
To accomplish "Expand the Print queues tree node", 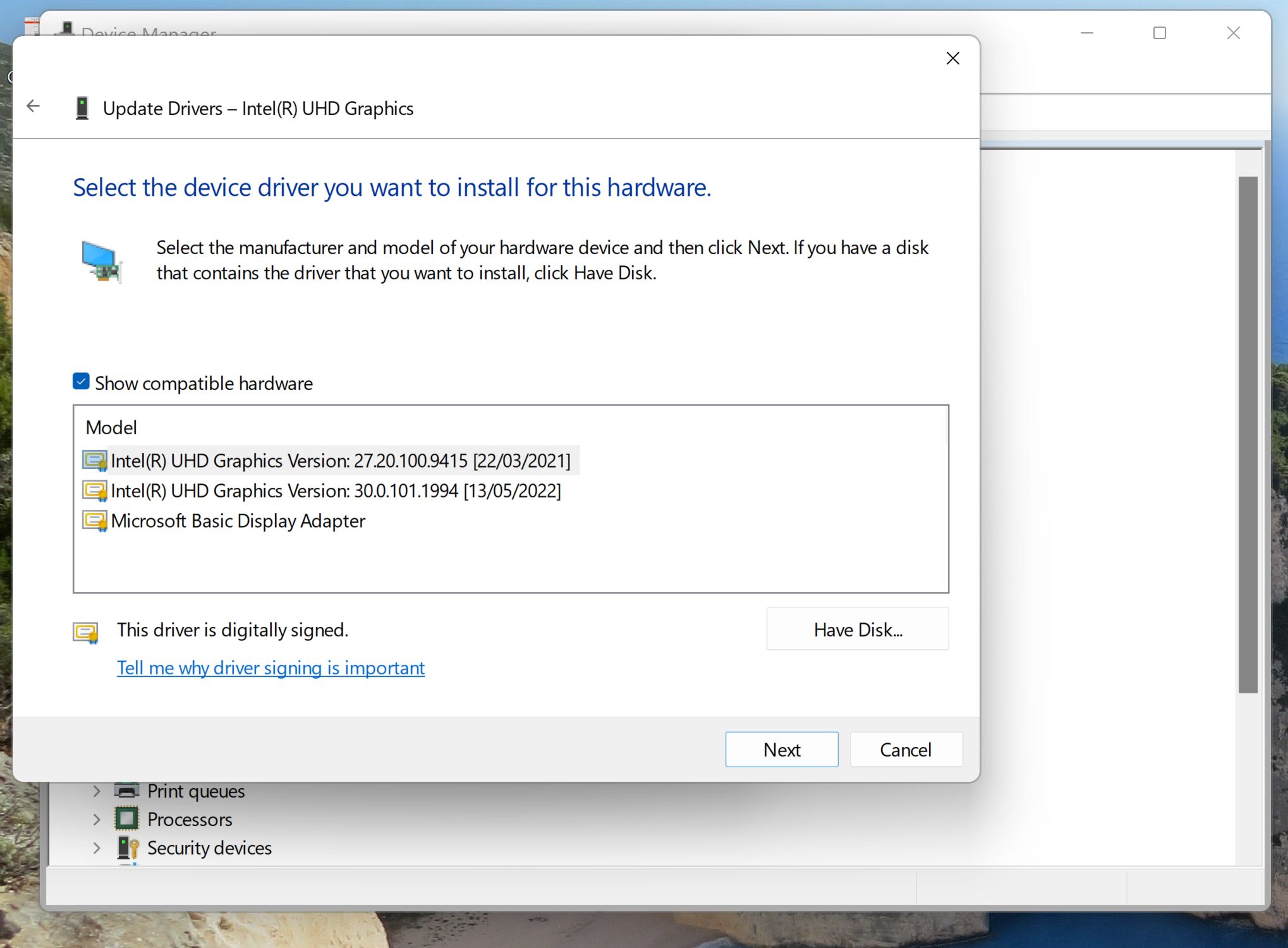I will pyautogui.click(x=97, y=791).
